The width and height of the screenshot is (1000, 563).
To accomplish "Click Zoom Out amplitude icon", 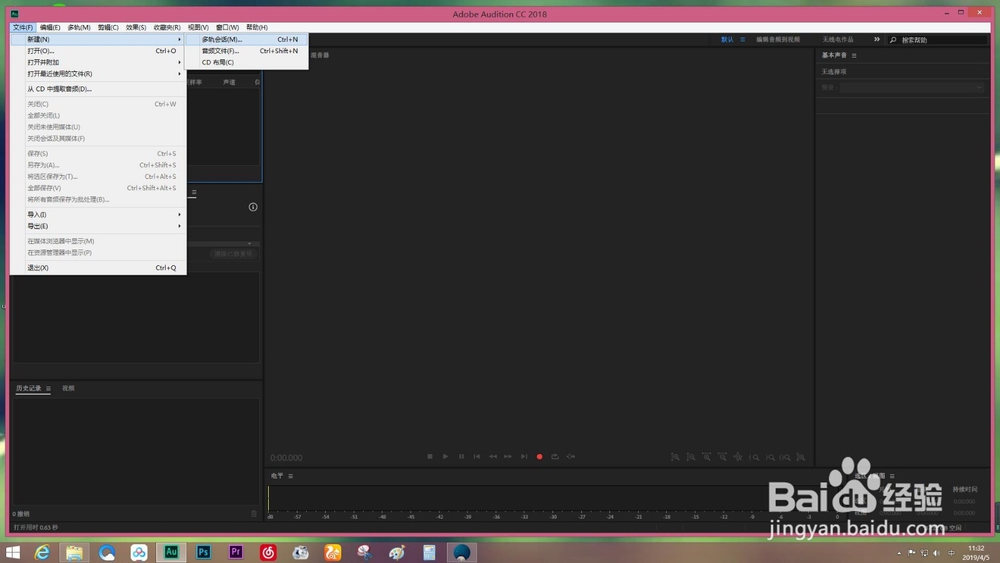I will 691,457.
